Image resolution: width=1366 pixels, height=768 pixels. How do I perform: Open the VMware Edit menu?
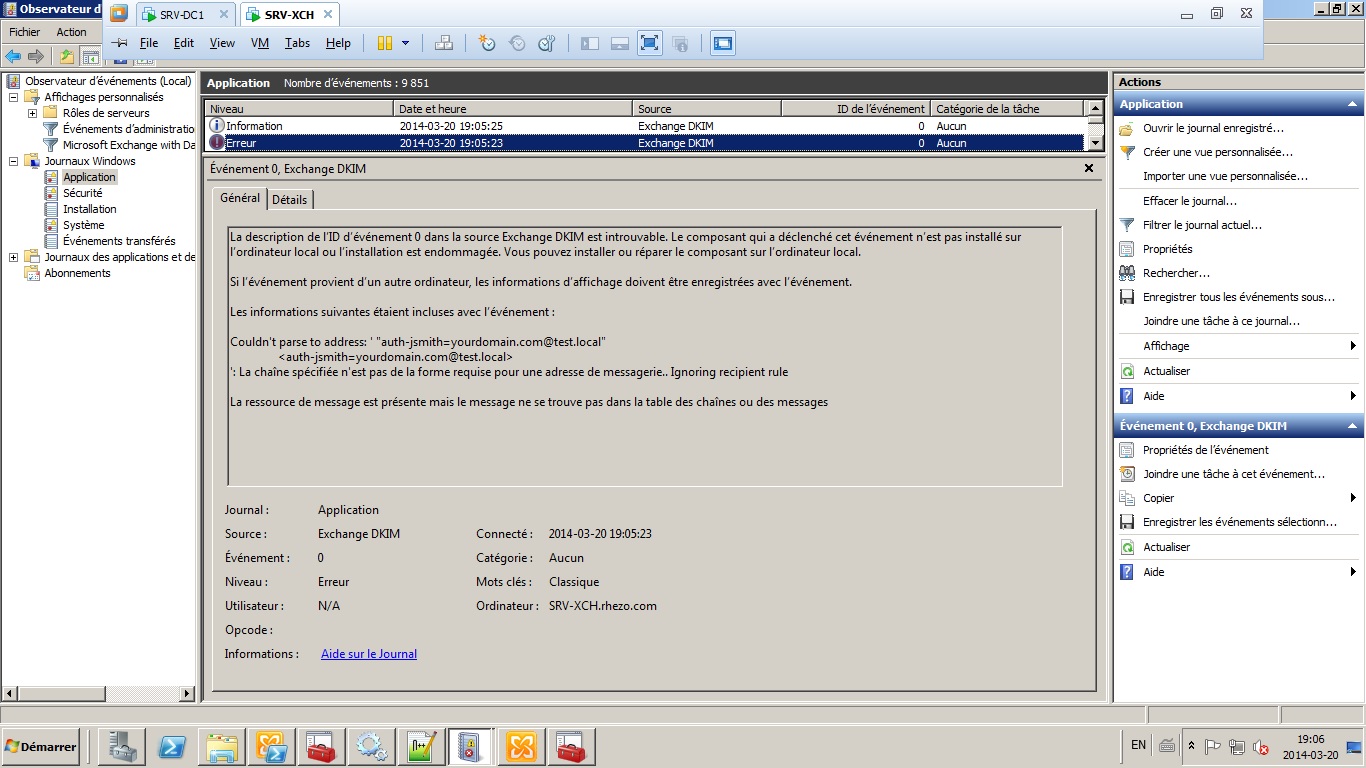[184, 43]
